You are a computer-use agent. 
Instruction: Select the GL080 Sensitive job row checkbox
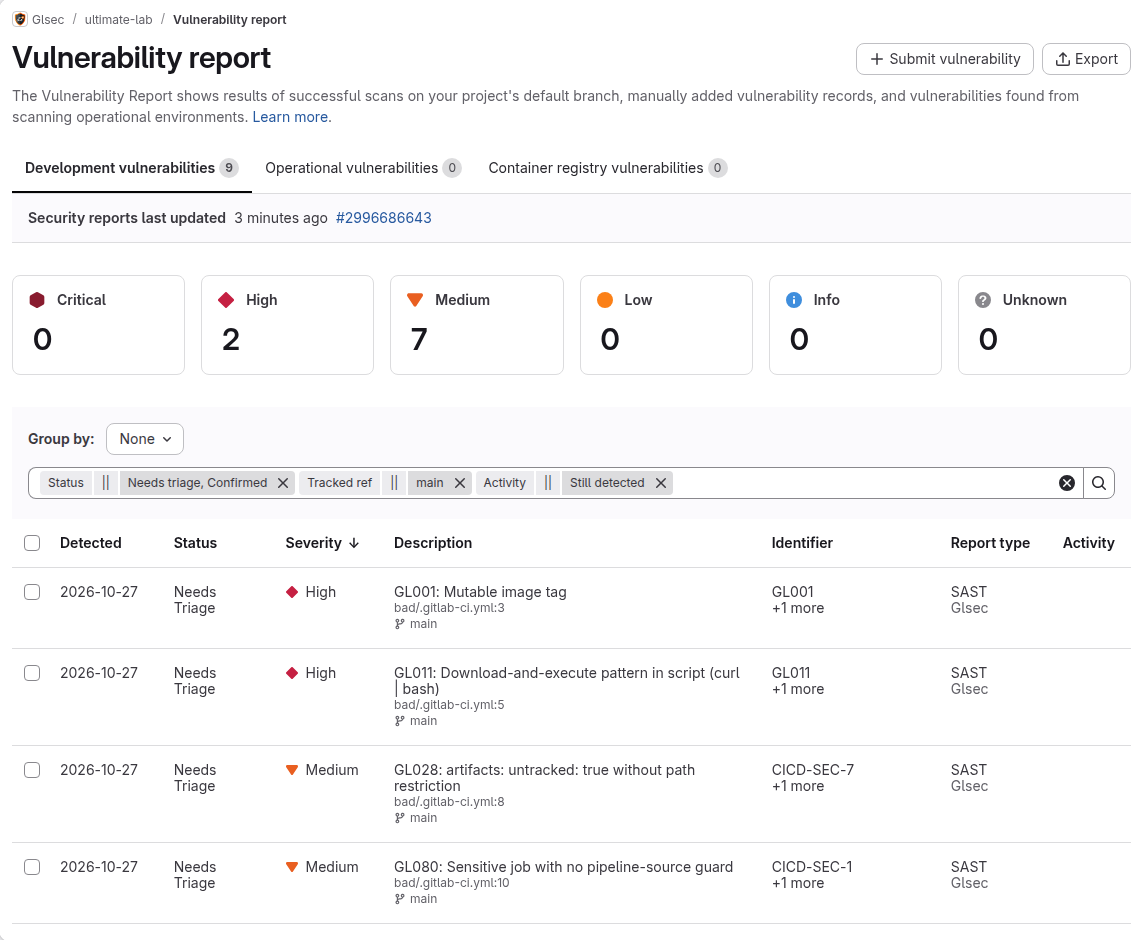coord(32,866)
